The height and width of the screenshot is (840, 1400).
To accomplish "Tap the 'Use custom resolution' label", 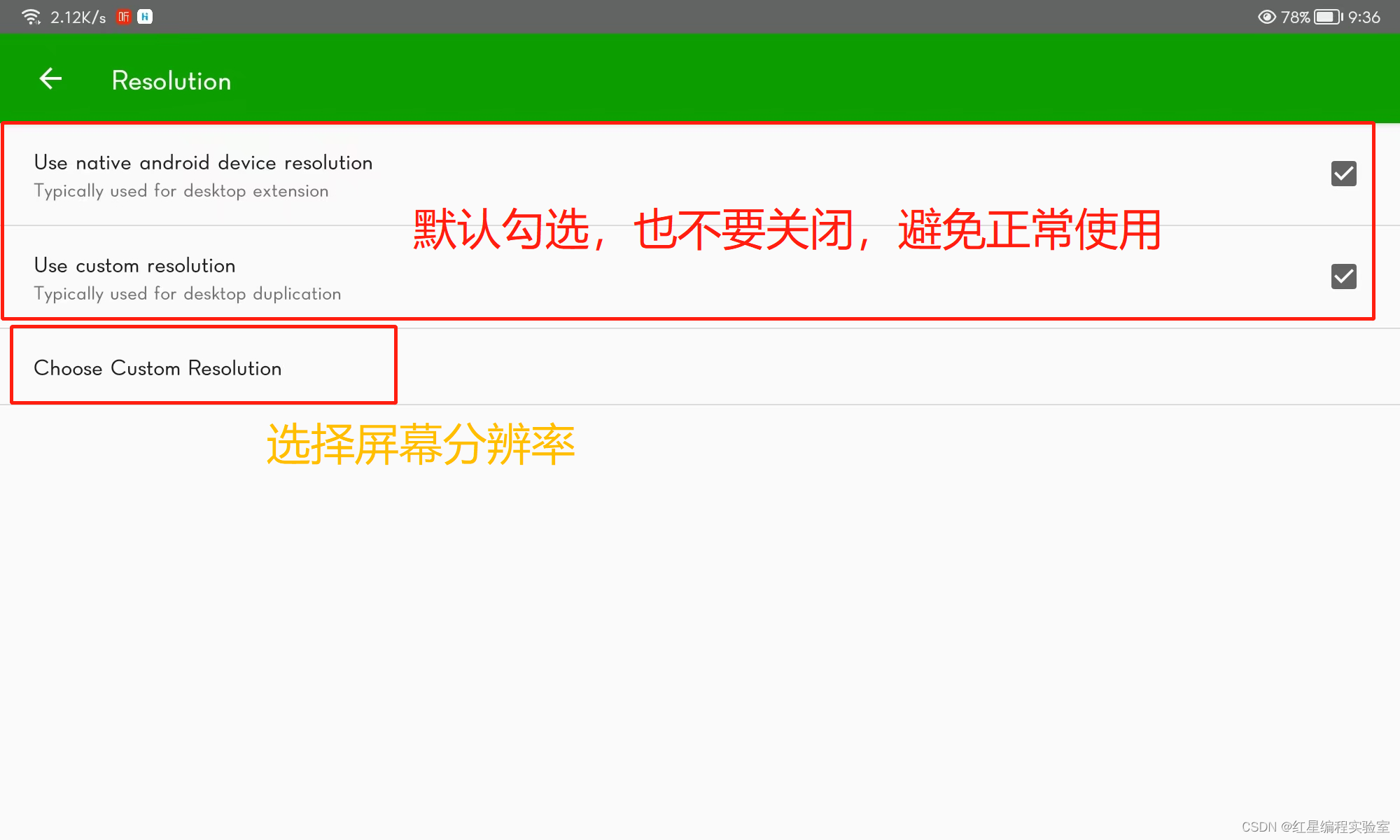I will (x=134, y=265).
